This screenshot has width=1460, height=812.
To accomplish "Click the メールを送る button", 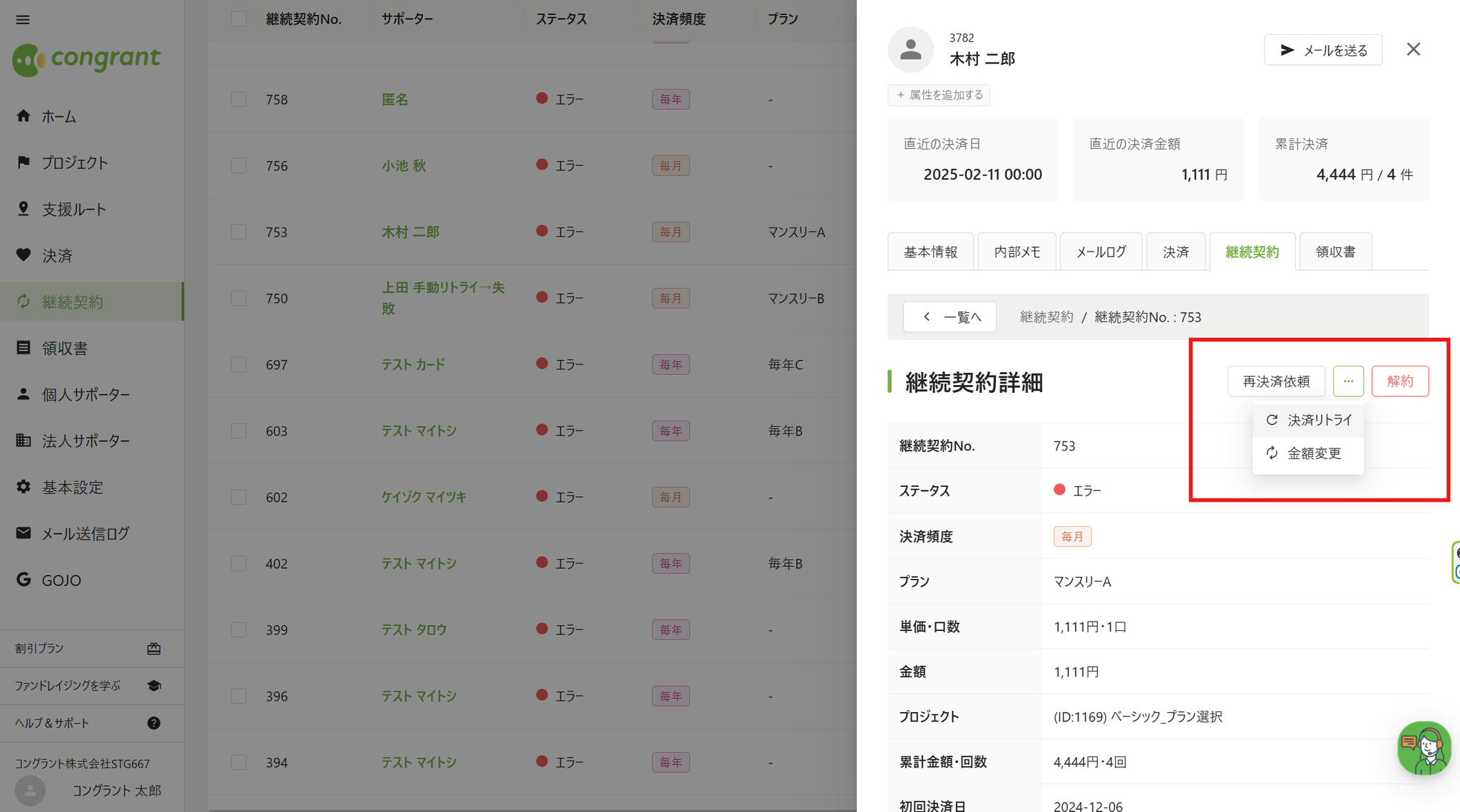I will [1323, 50].
